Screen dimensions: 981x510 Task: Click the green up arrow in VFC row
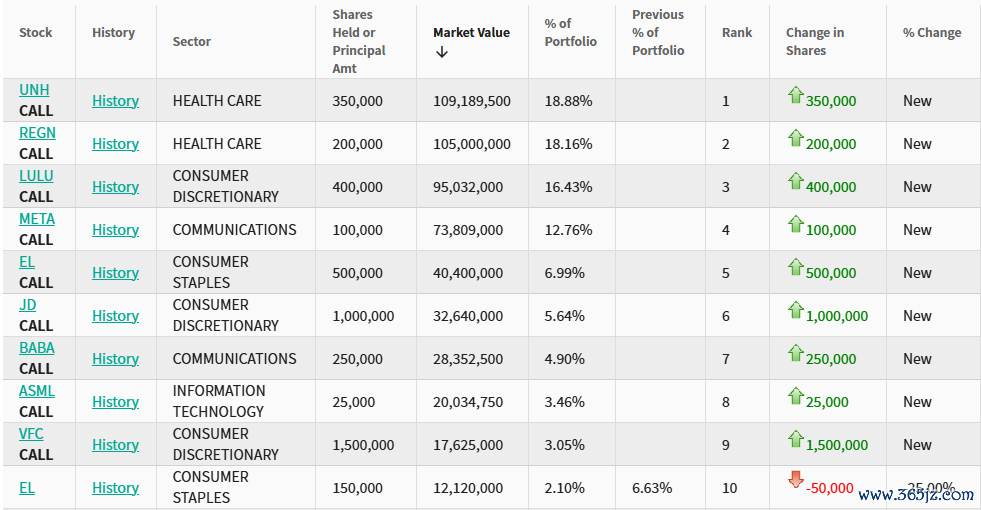tap(795, 439)
